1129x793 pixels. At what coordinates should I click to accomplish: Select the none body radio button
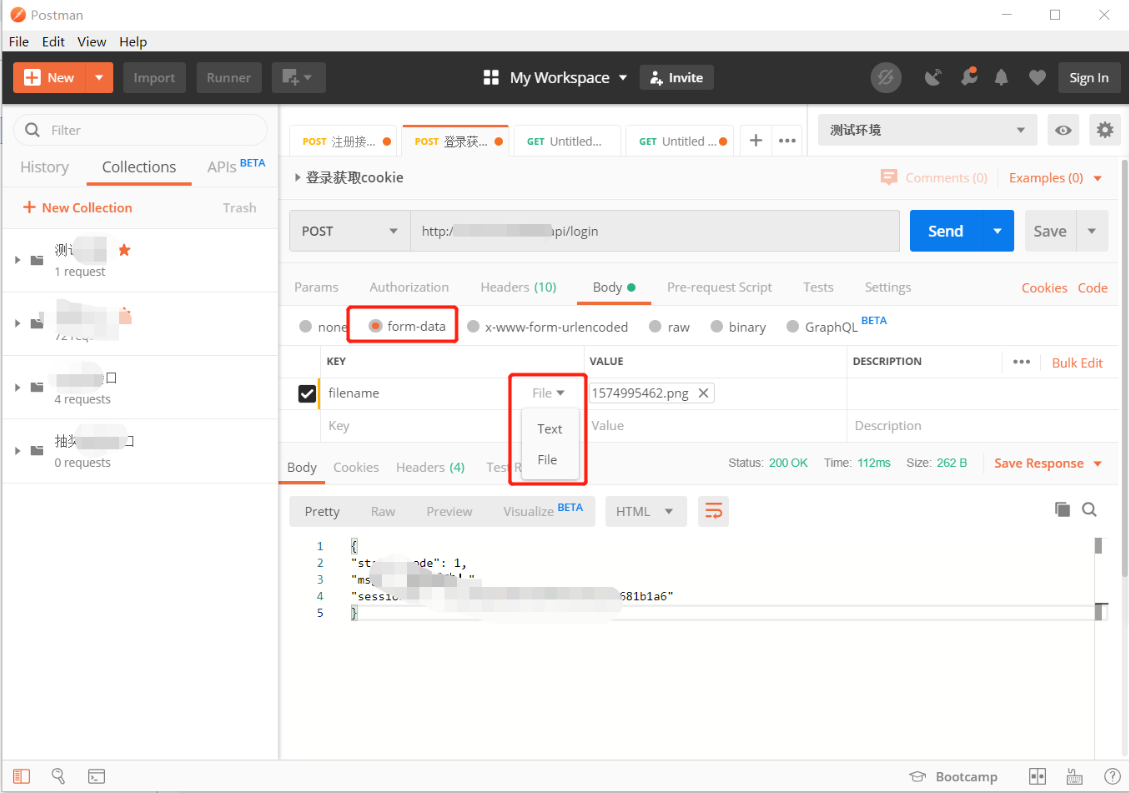(305, 327)
